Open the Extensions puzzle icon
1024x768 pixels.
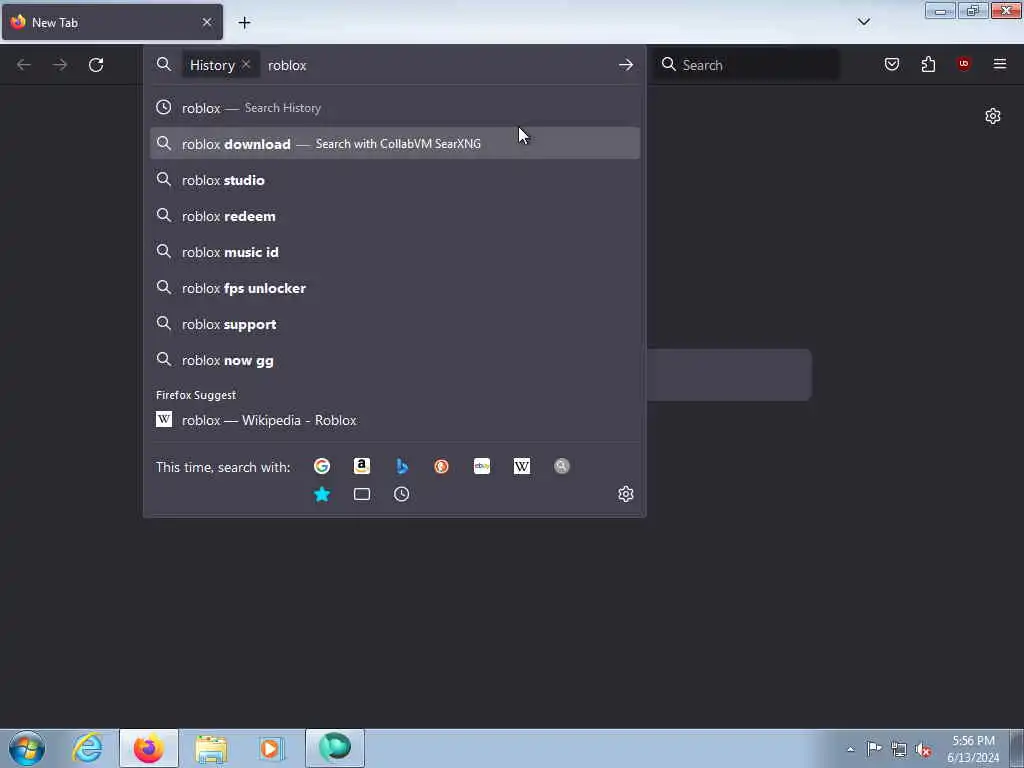pyautogui.click(x=928, y=64)
